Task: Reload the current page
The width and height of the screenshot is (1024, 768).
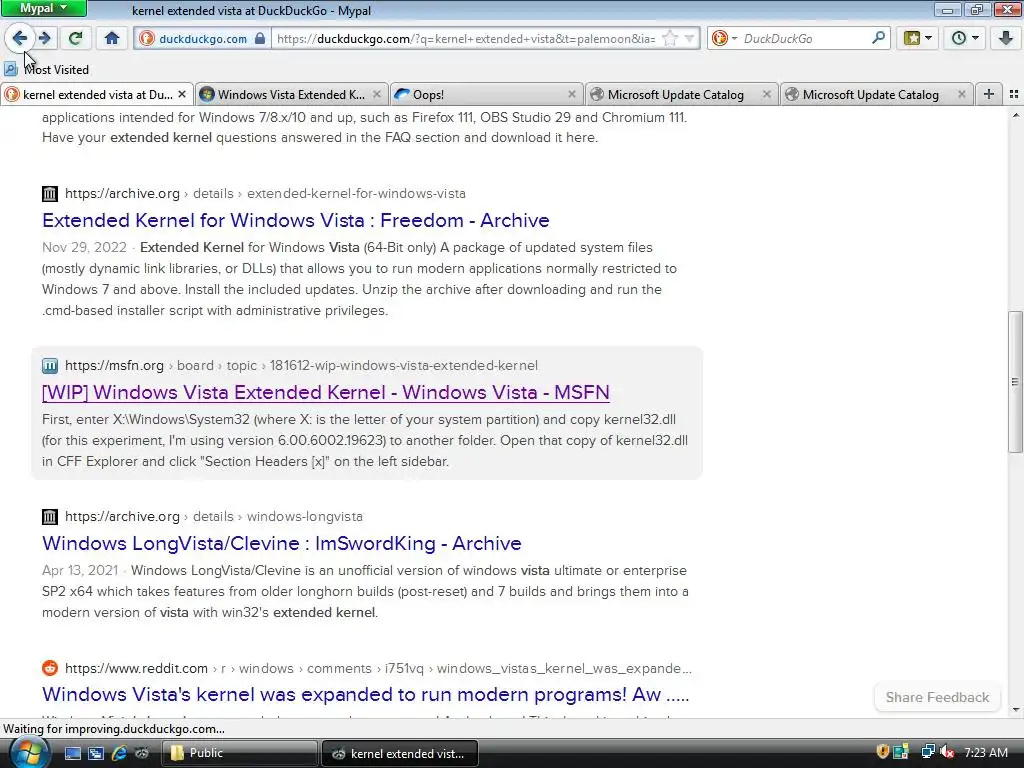Action: click(75, 38)
